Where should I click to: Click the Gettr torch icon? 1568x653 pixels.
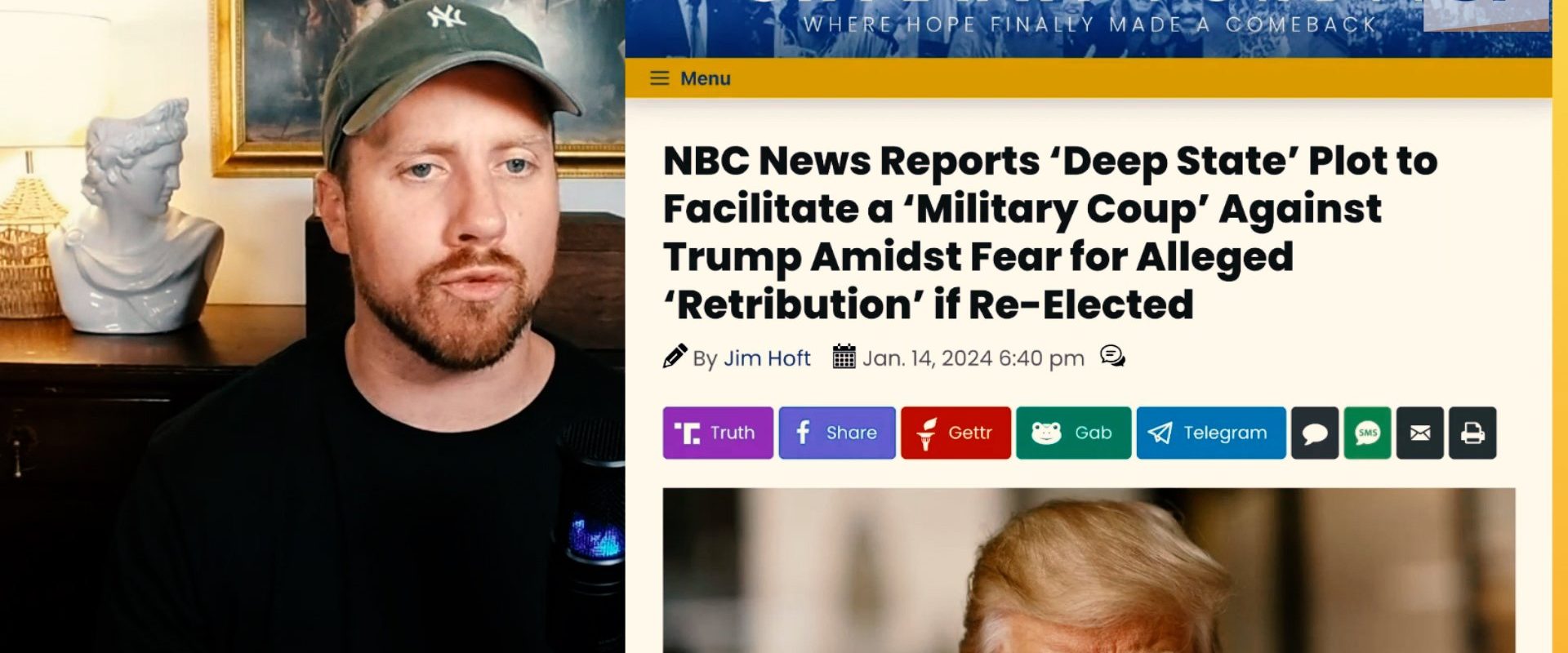coord(926,433)
